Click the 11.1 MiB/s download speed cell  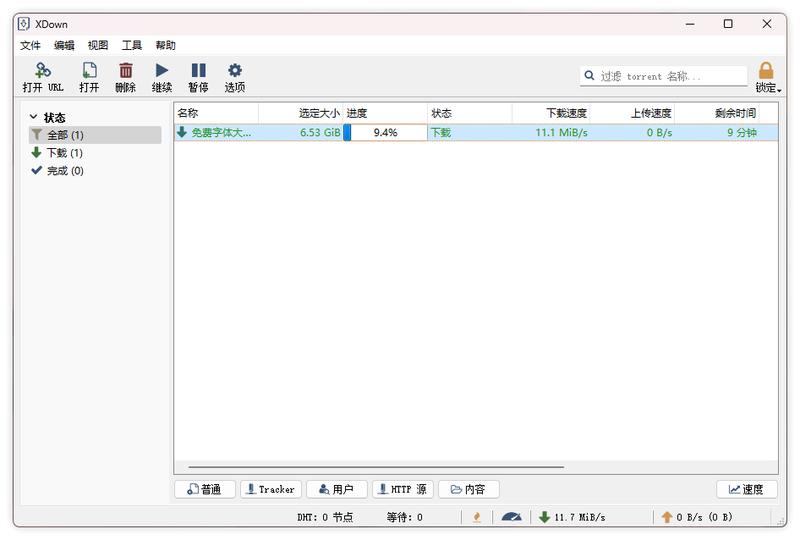point(561,132)
